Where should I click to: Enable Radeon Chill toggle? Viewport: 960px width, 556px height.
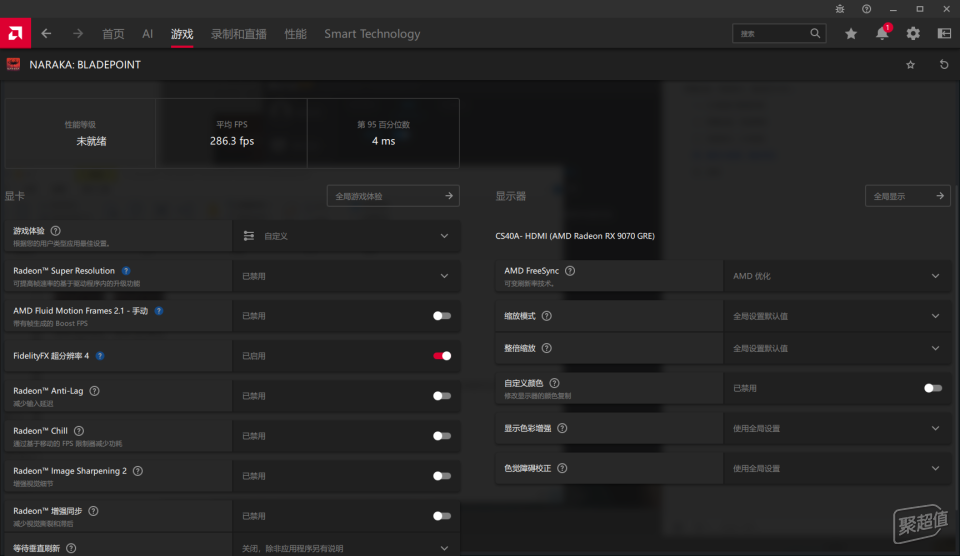442,436
